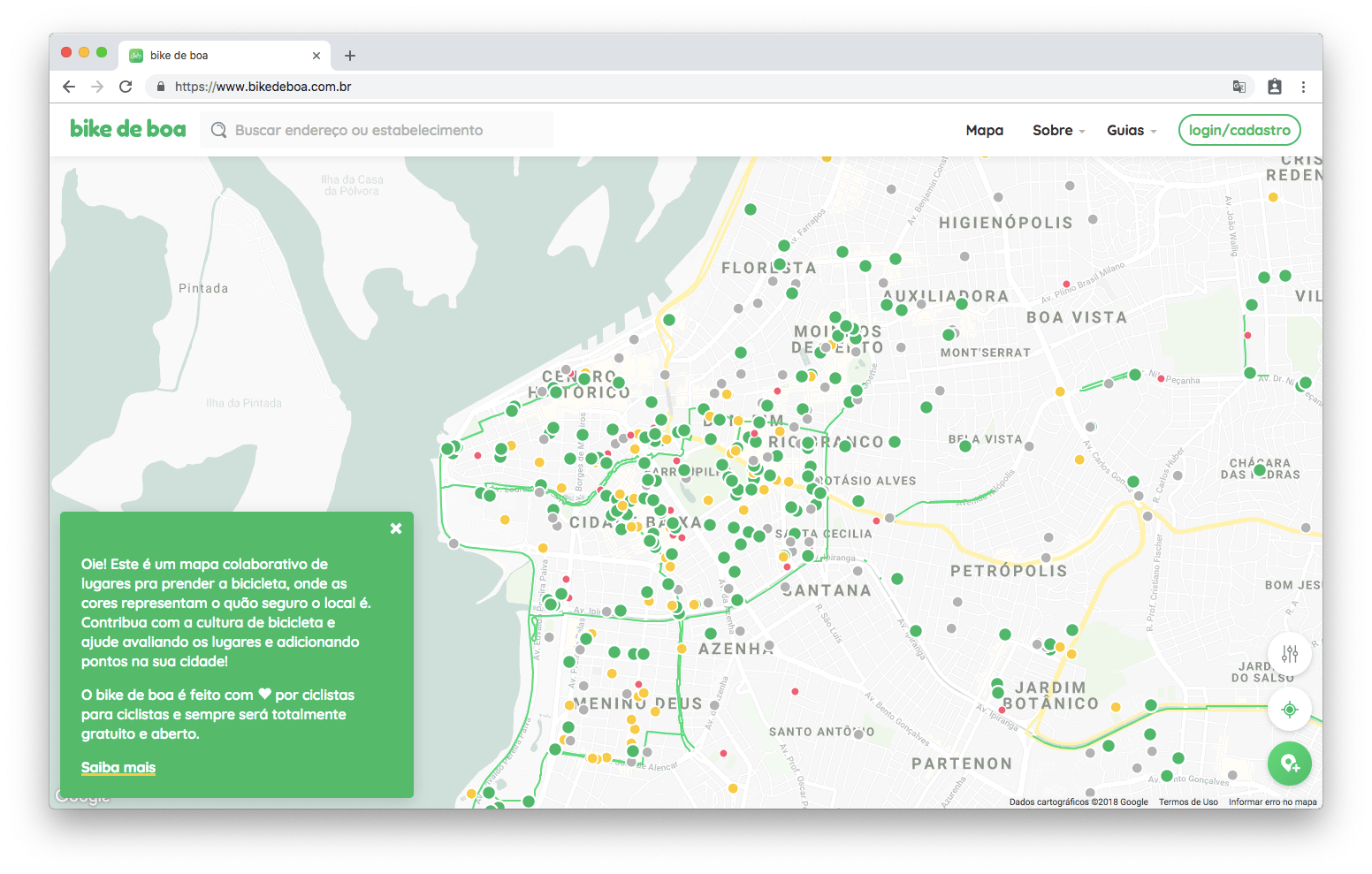This screenshot has width=1372, height=874.
Task: Open the Google Translate page icon
Action: click(x=1239, y=87)
